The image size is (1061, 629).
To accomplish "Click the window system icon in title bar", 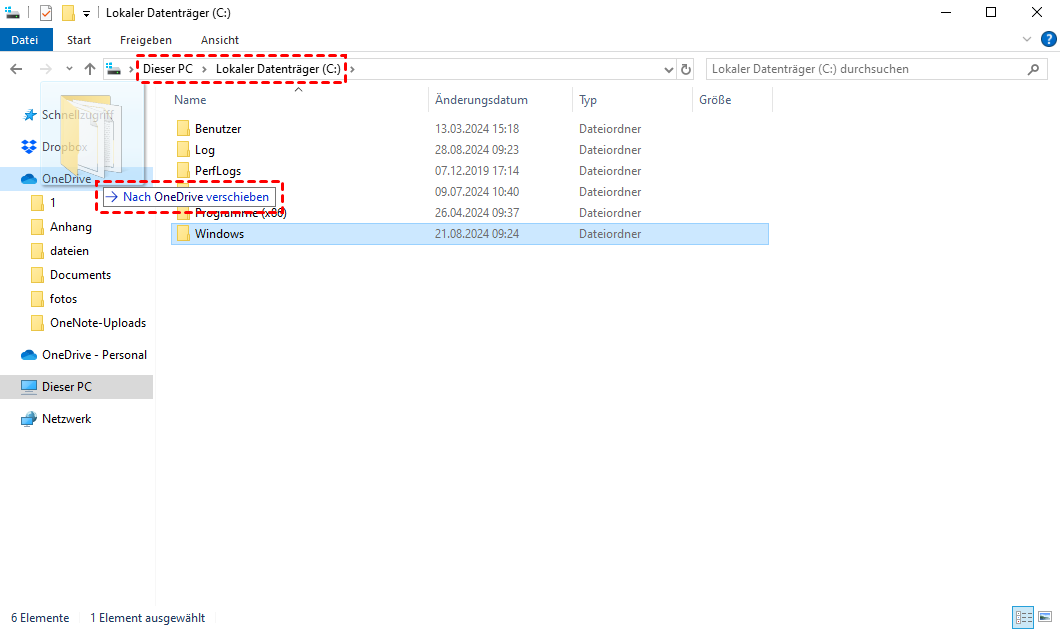I will point(12,13).
